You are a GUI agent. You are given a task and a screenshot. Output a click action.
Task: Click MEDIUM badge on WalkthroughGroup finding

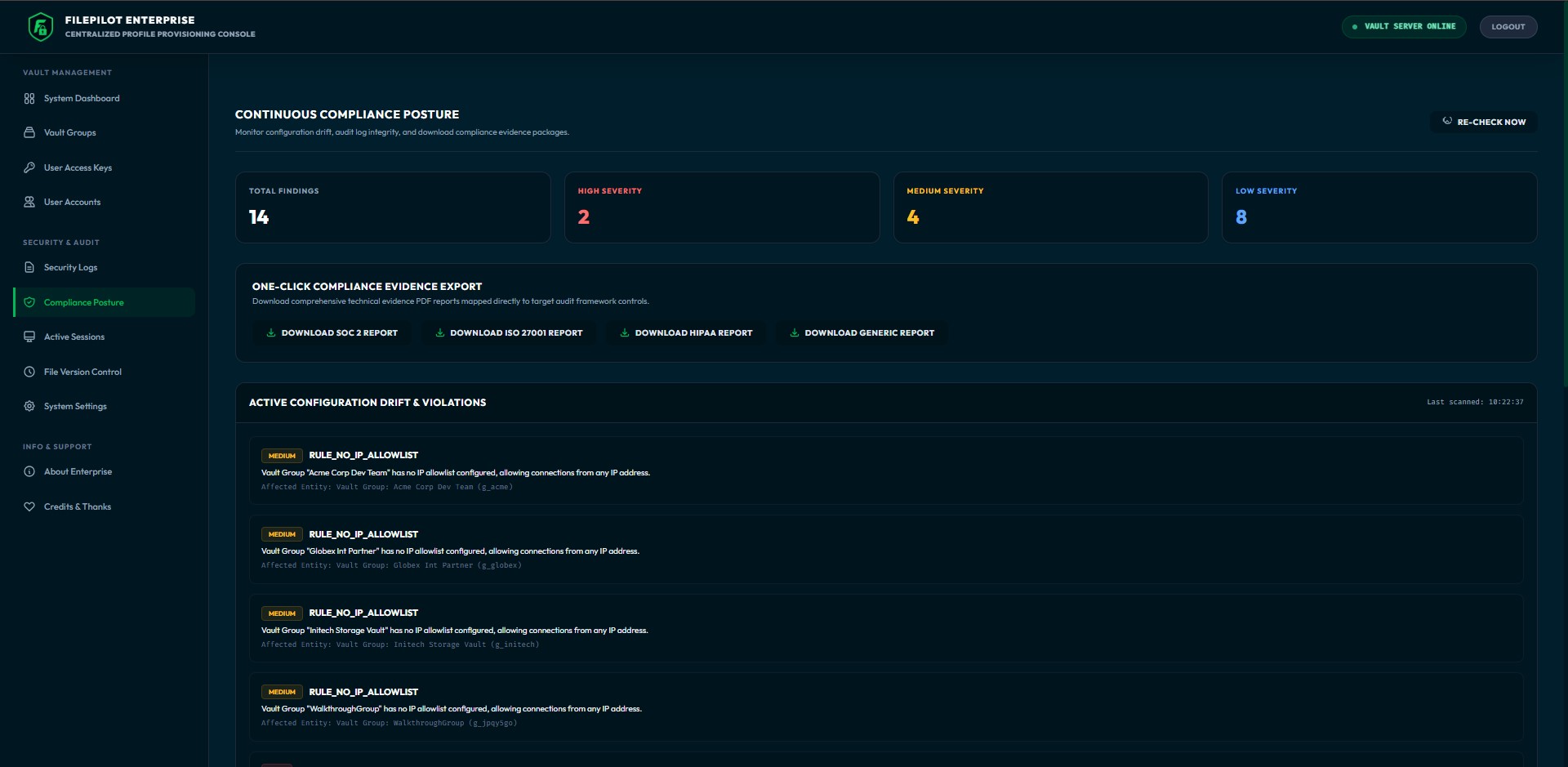pos(282,692)
